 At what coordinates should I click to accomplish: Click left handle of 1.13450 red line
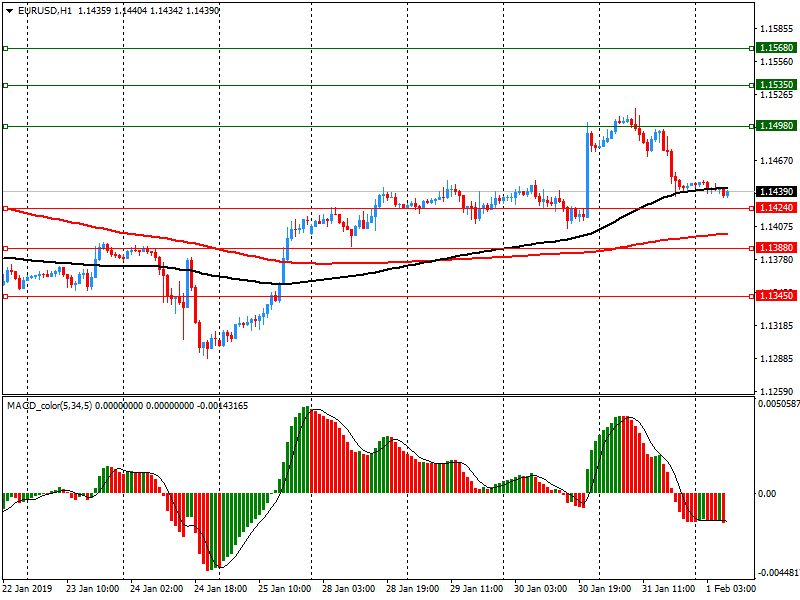coord(5,296)
